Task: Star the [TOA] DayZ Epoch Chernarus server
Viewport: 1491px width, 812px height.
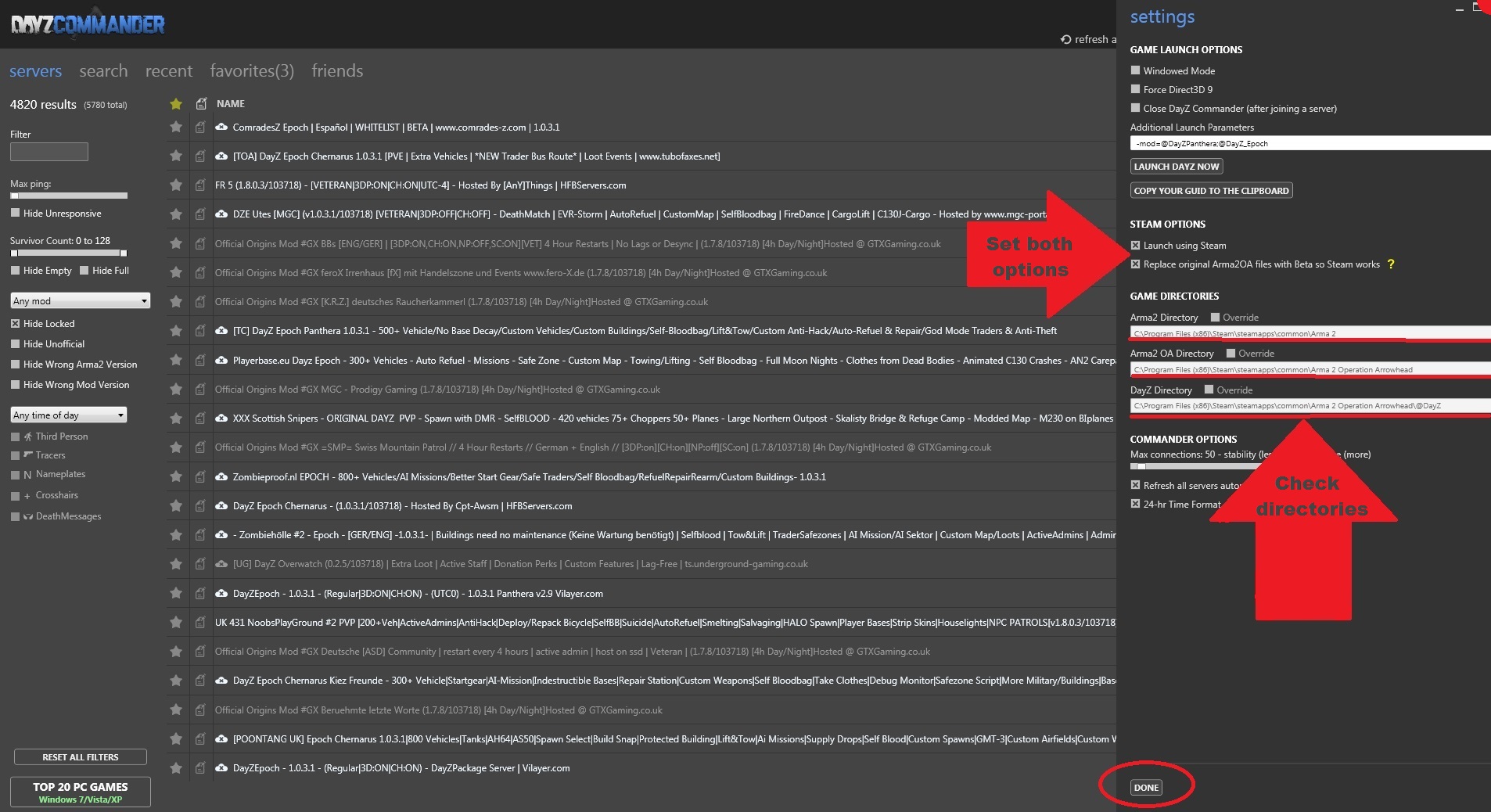Action: pyautogui.click(x=176, y=156)
